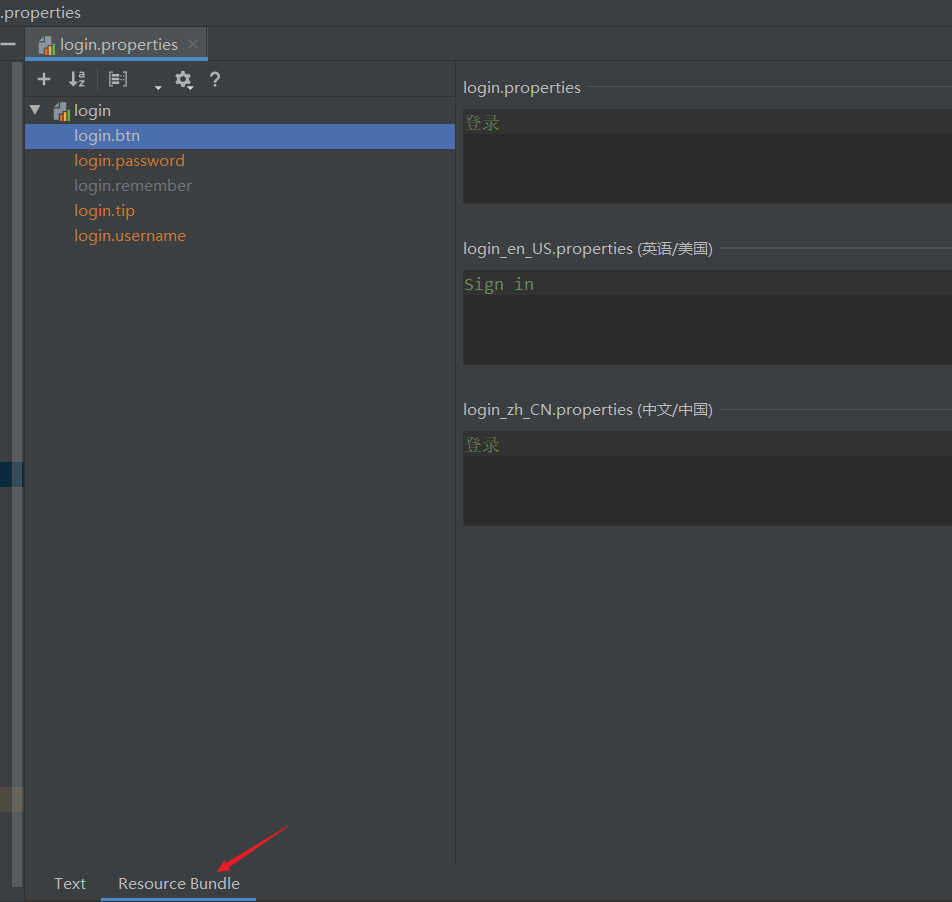Collapse the login tree node

[35, 110]
